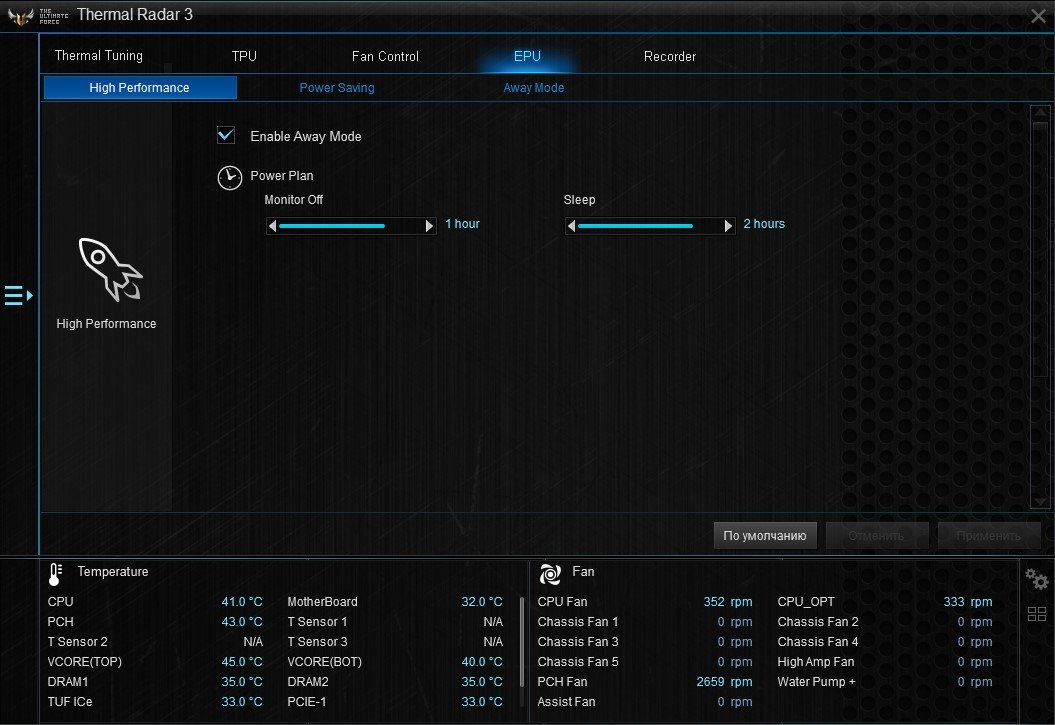1055x725 pixels.
Task: Click the T Sensor 1 label
Action: [317, 622]
